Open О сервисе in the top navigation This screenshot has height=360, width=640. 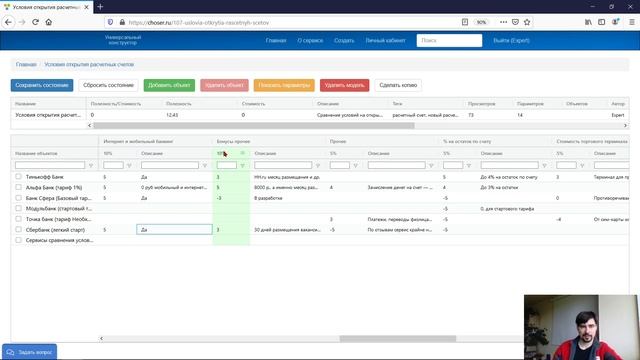pyautogui.click(x=310, y=40)
